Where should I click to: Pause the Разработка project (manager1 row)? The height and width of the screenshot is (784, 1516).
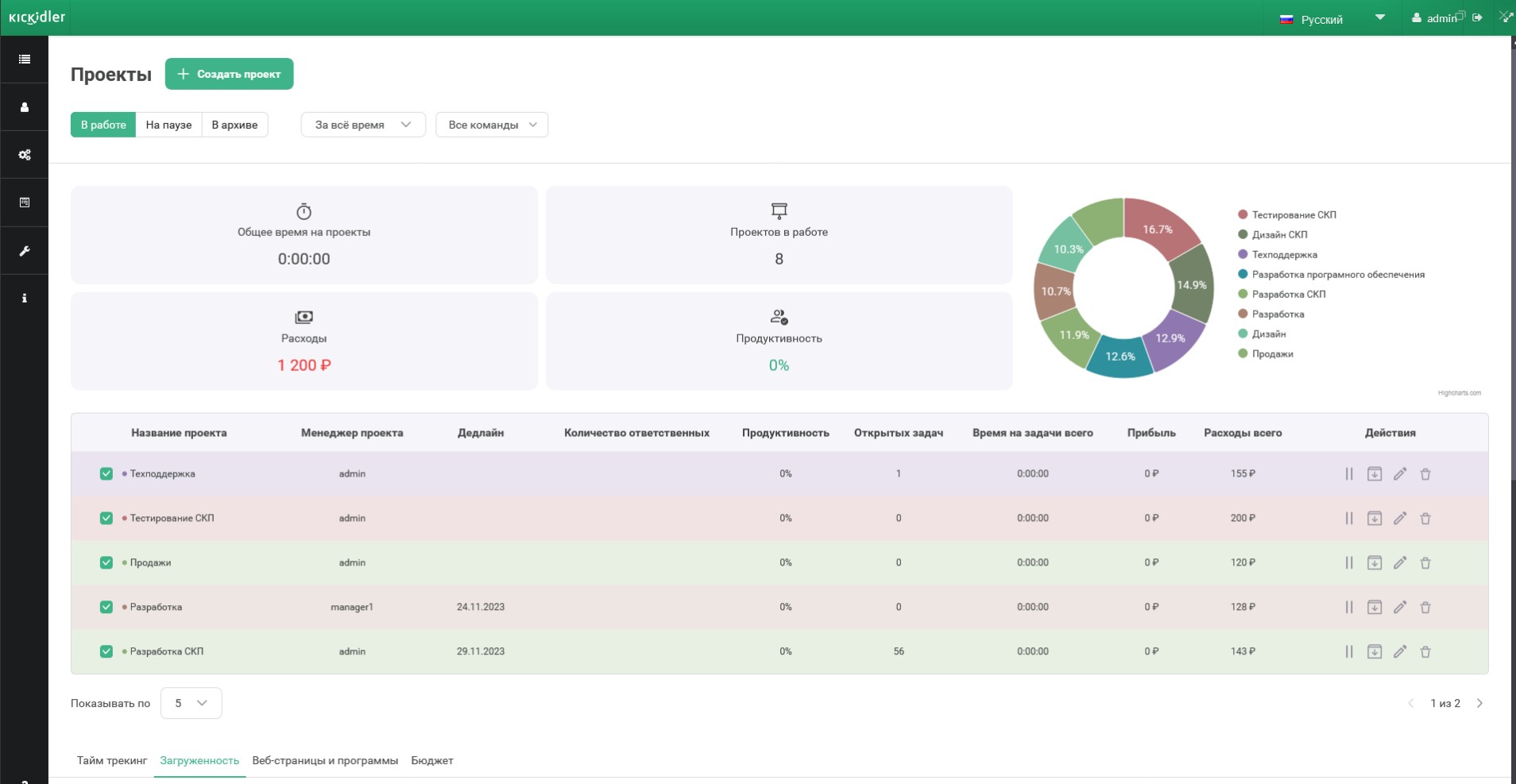tap(1349, 608)
